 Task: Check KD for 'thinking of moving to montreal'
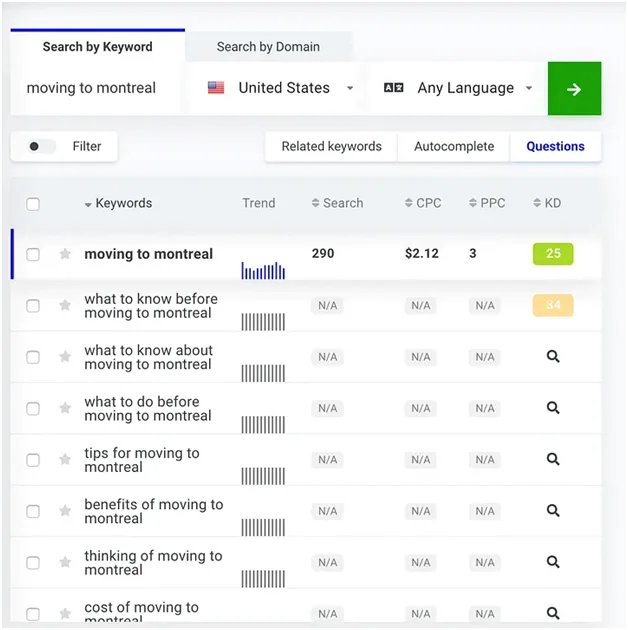[553, 562]
